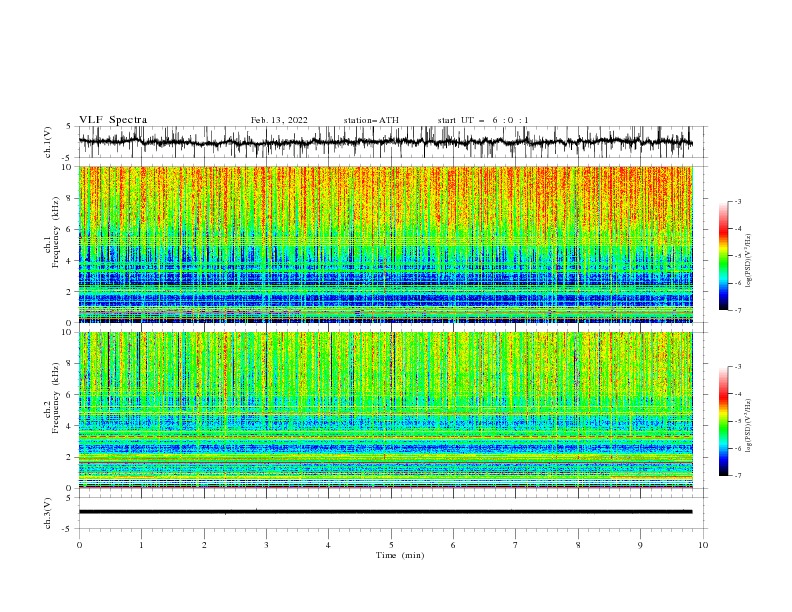Click the "station=ATH" label
The image size is (792, 612).
(x=371, y=120)
